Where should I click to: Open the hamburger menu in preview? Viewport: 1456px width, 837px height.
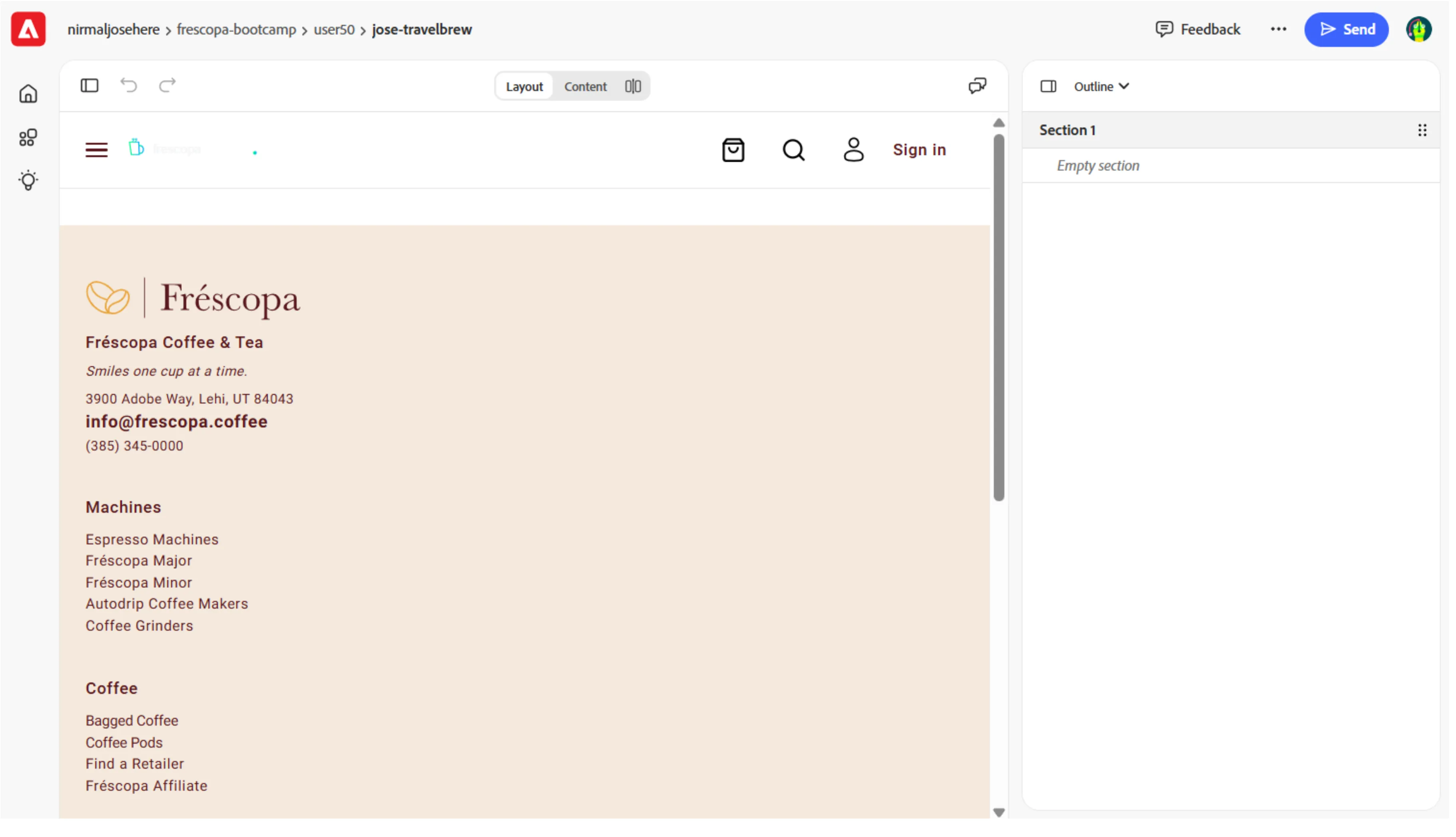tap(97, 150)
